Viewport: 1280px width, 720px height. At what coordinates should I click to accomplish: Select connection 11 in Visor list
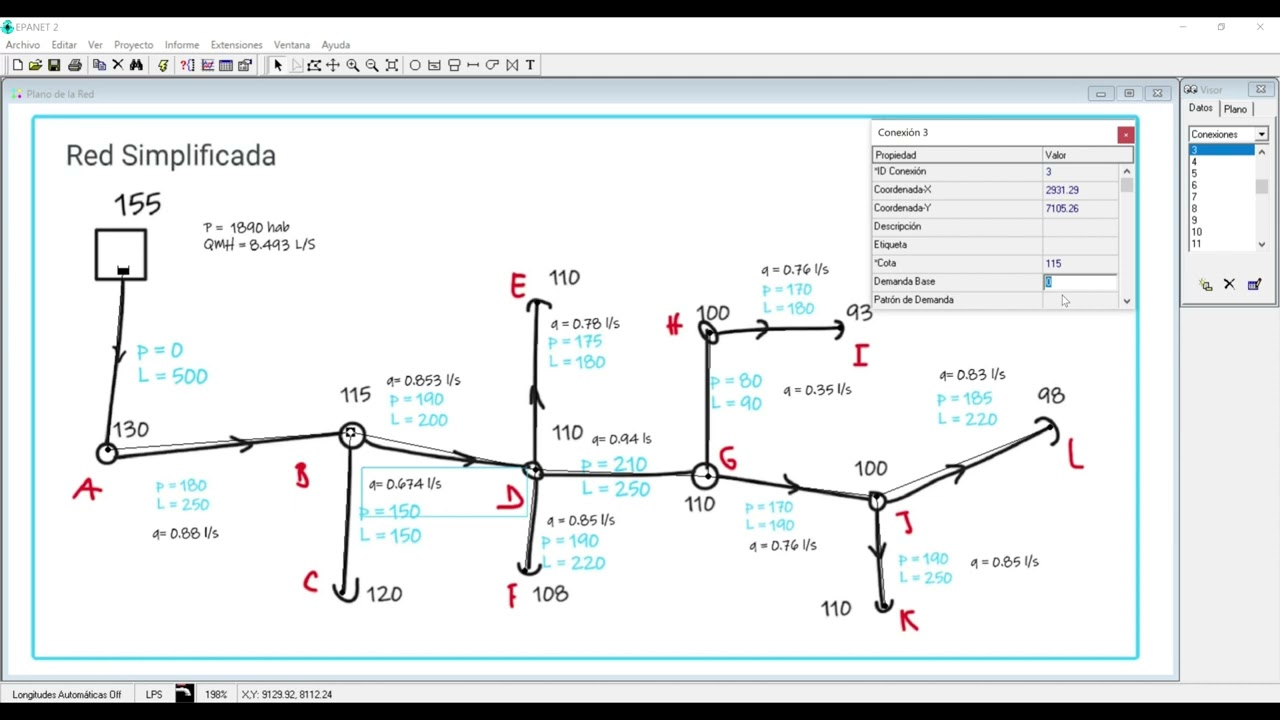pos(1221,244)
